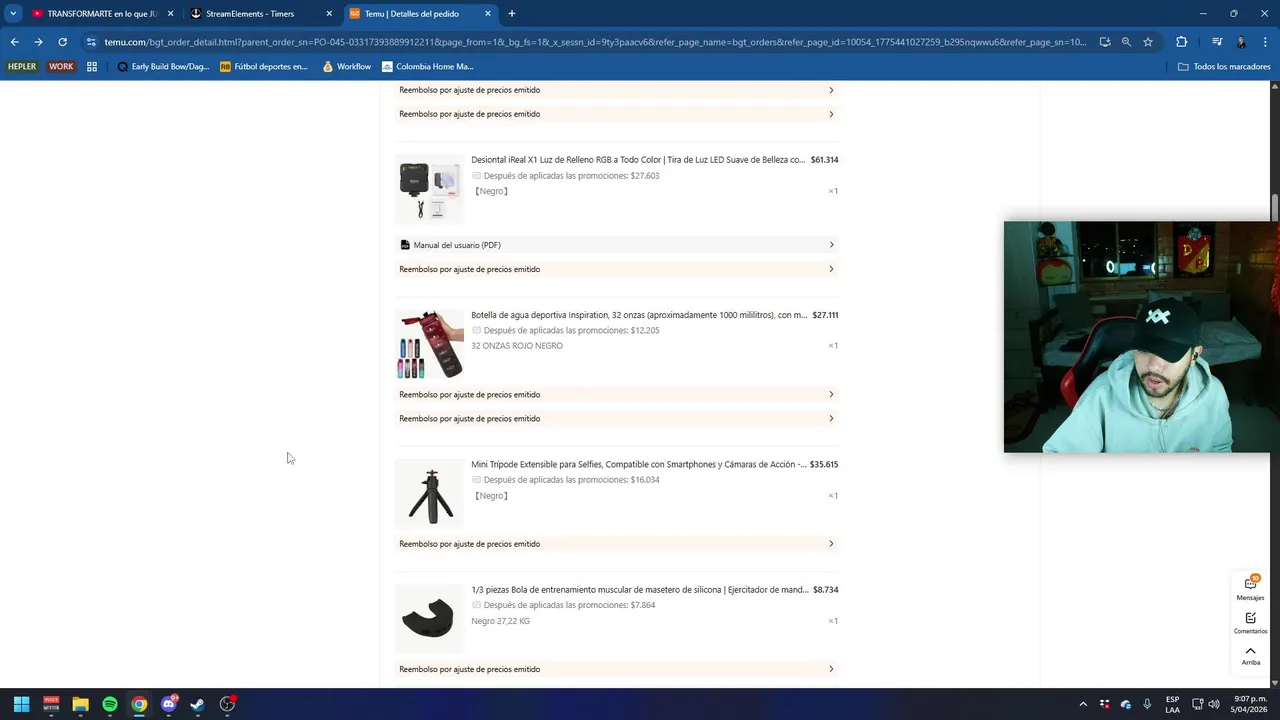Viewport: 1280px width, 720px height.
Task: Open Steam from the taskbar
Action: pos(197,704)
